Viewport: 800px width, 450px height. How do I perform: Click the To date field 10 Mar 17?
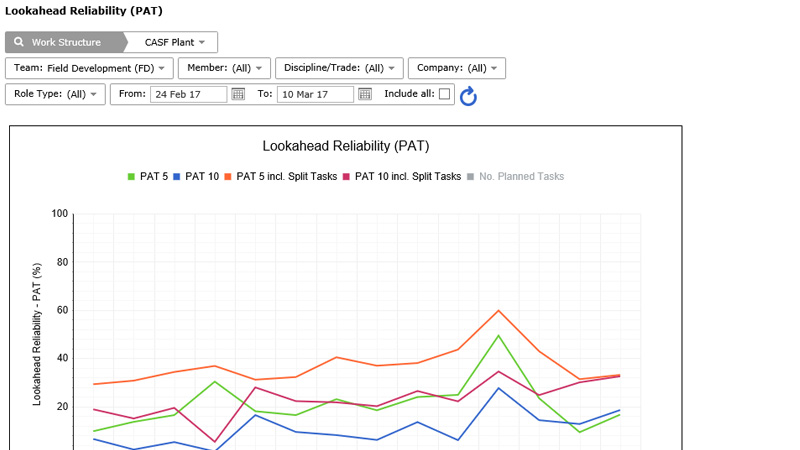[x=315, y=94]
